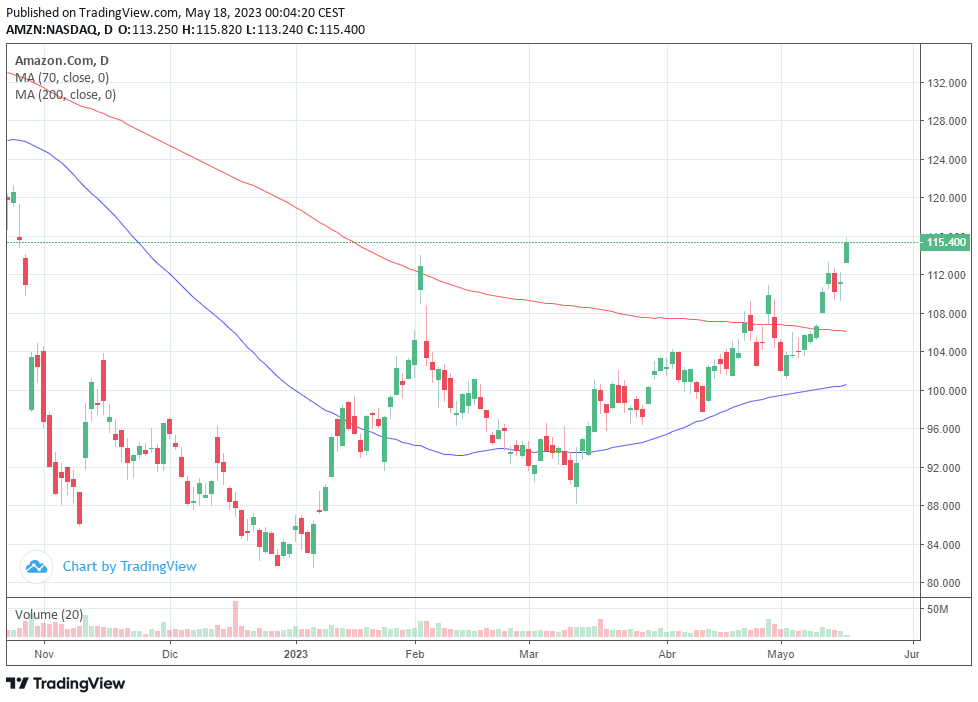Click the 112.000 price axis label
The height and width of the screenshot is (702, 978).
(x=946, y=275)
